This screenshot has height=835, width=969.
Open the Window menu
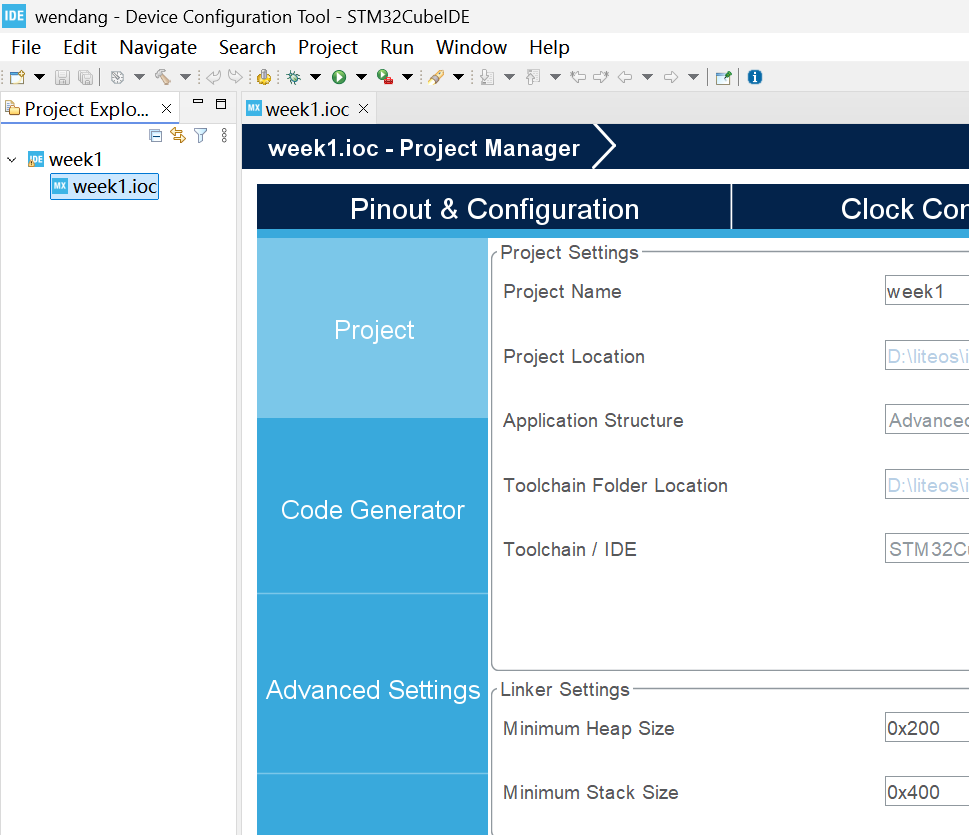[472, 48]
